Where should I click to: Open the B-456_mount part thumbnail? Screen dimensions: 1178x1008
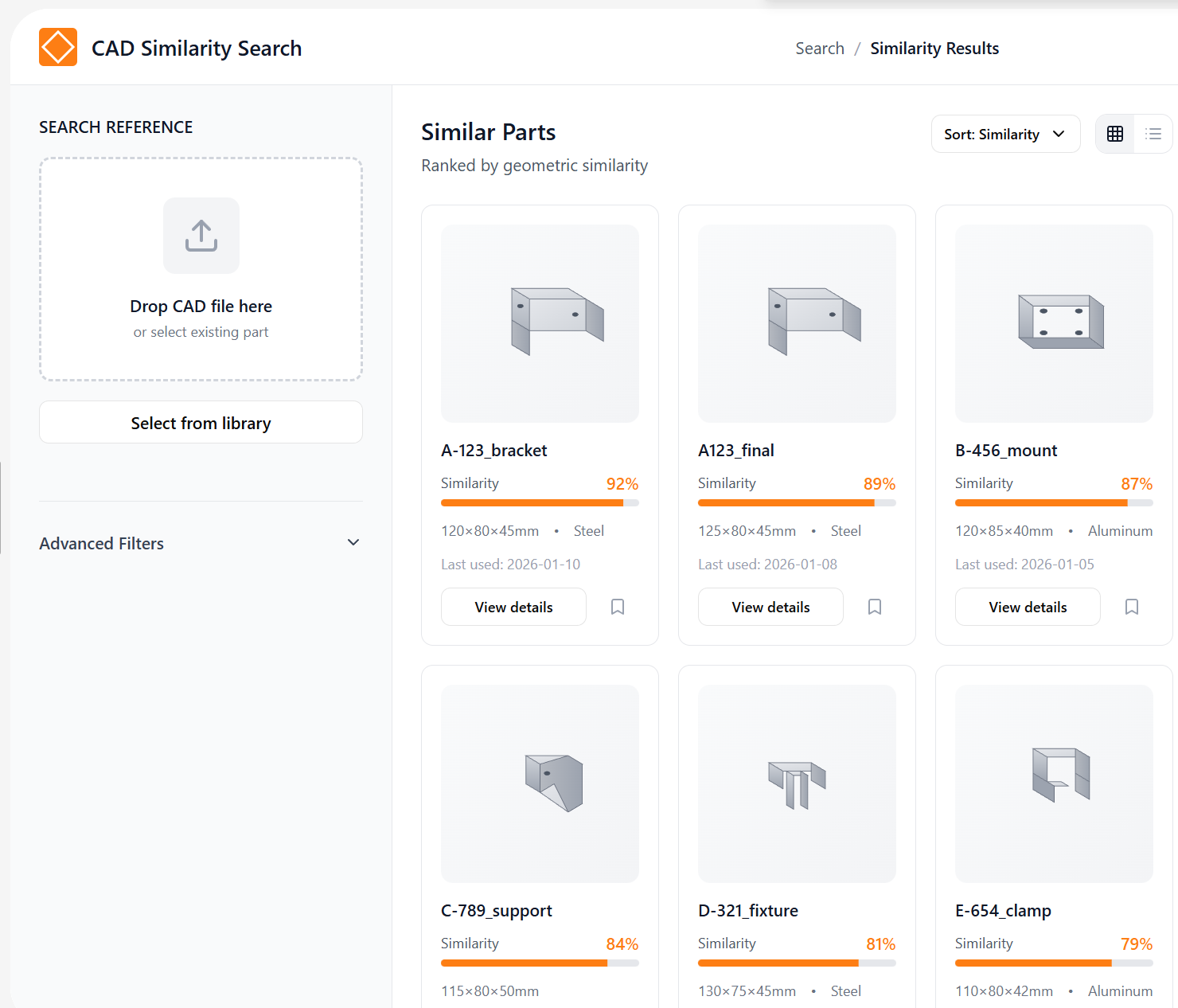coord(1054,323)
